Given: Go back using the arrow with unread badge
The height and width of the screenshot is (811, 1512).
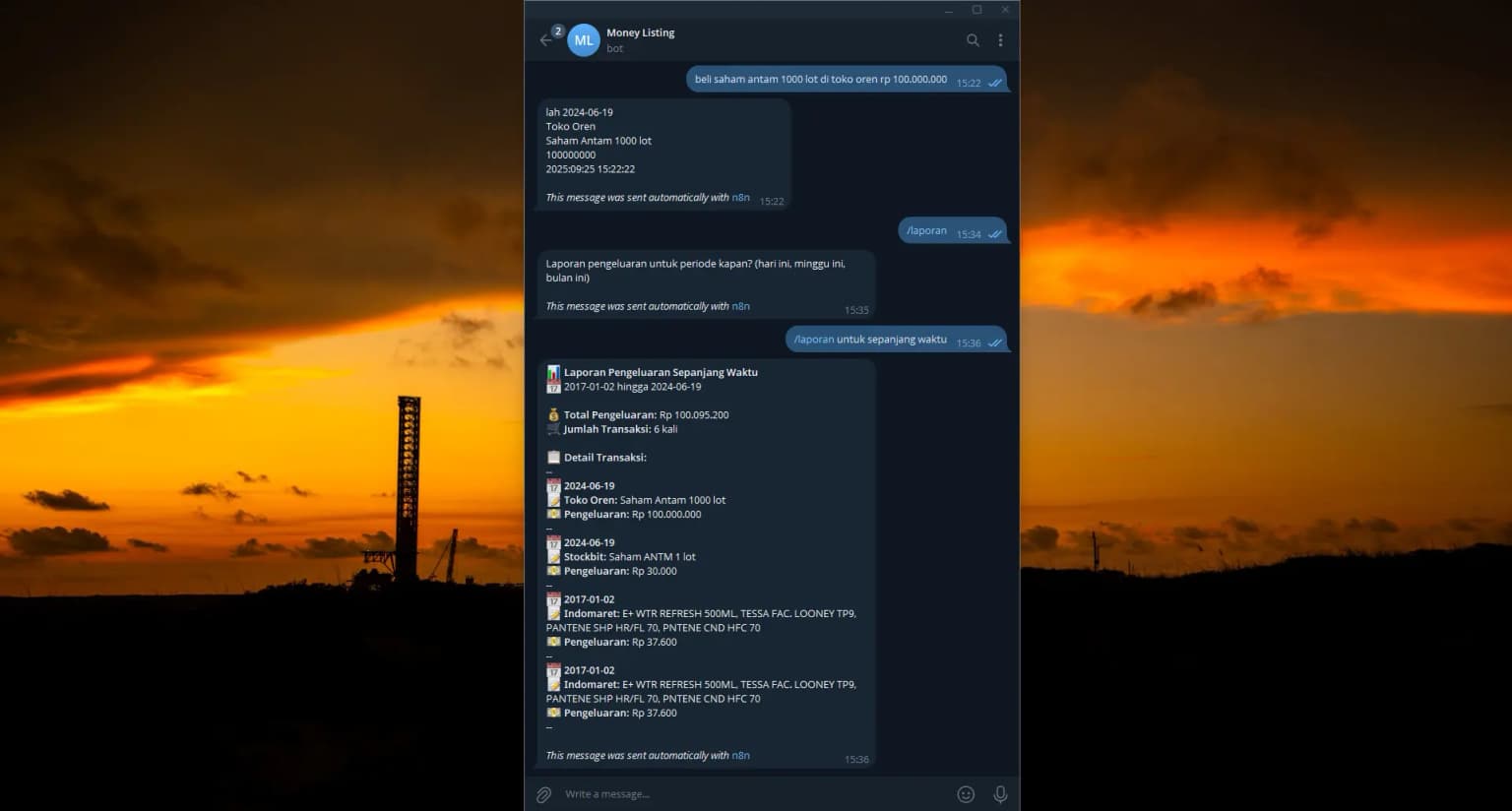Looking at the screenshot, I should point(547,39).
